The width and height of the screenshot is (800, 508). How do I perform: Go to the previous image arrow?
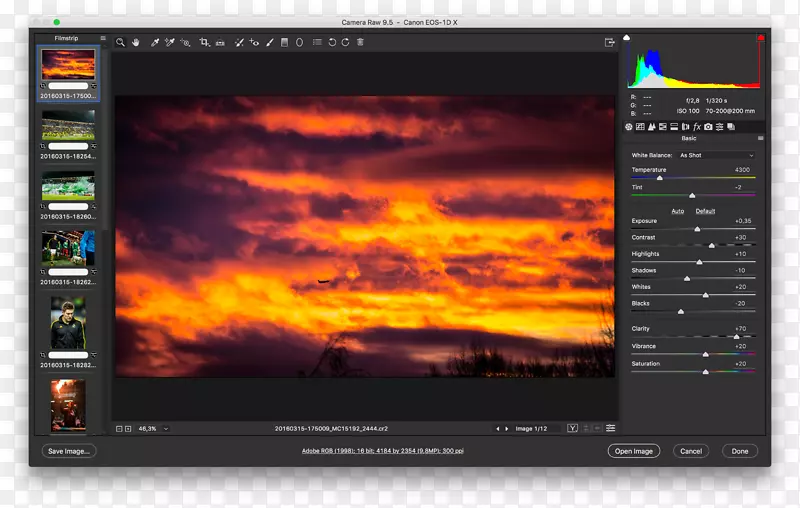[497, 429]
